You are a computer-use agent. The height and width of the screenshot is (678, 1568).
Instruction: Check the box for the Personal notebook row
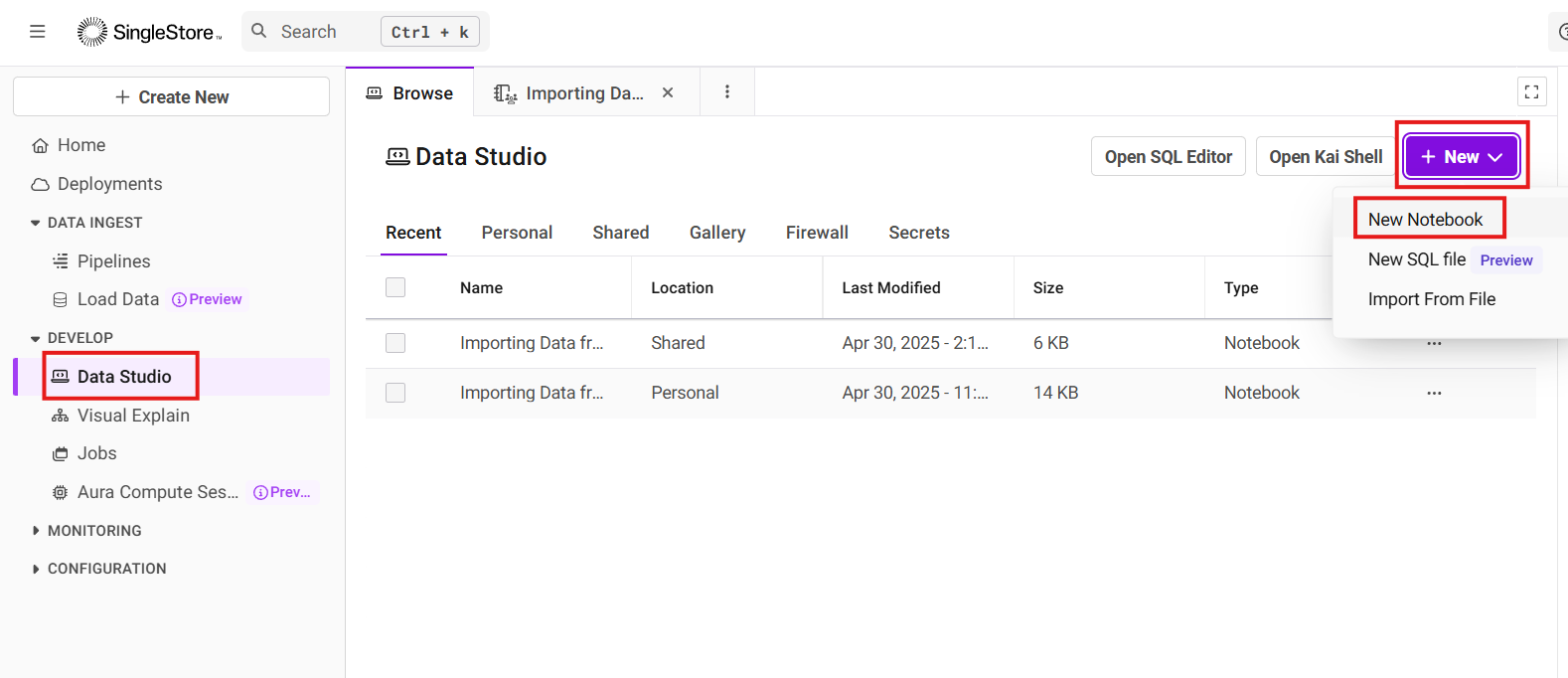[x=395, y=393]
